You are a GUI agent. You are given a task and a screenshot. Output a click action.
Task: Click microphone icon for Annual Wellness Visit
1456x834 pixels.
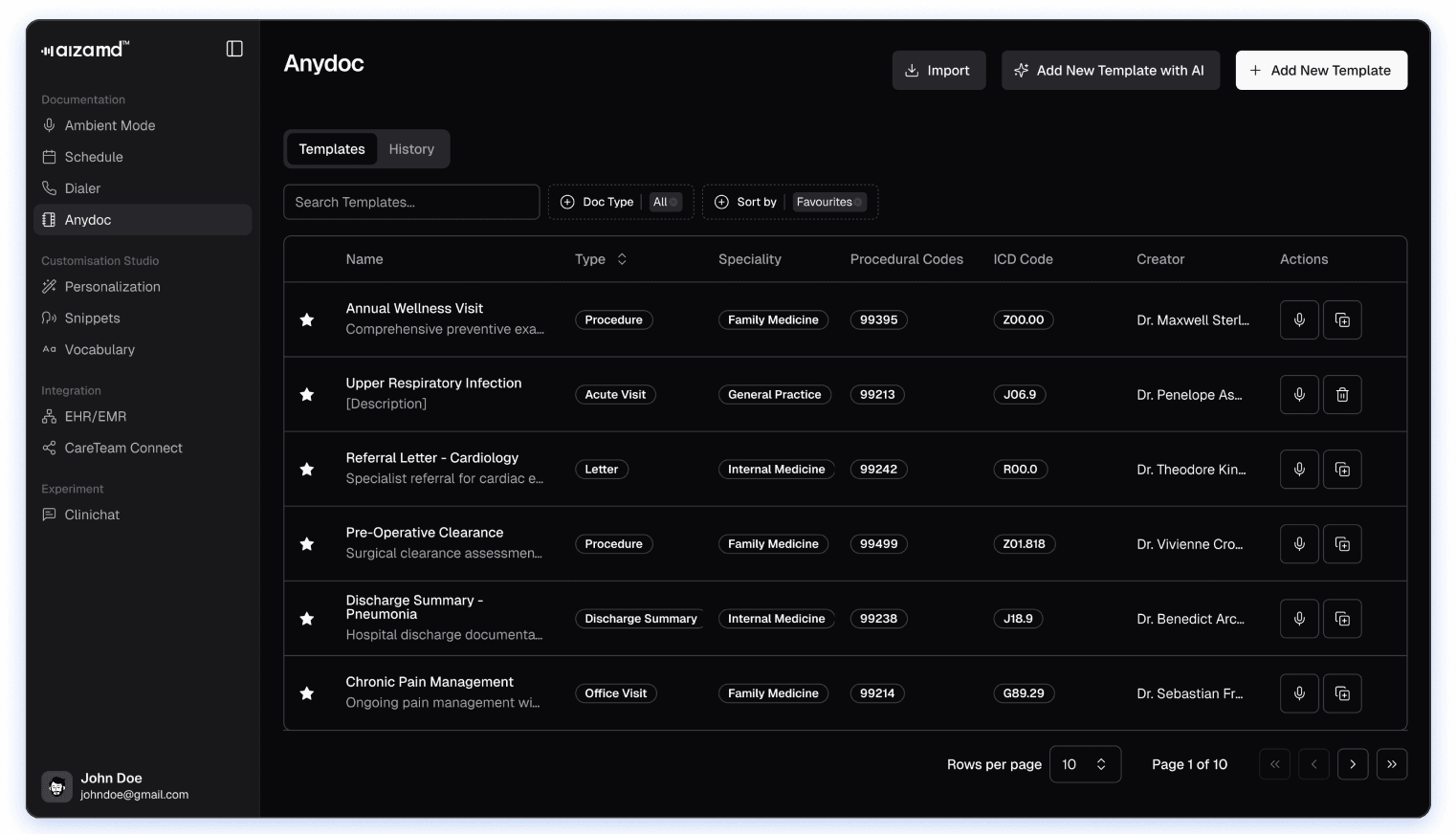click(x=1299, y=319)
